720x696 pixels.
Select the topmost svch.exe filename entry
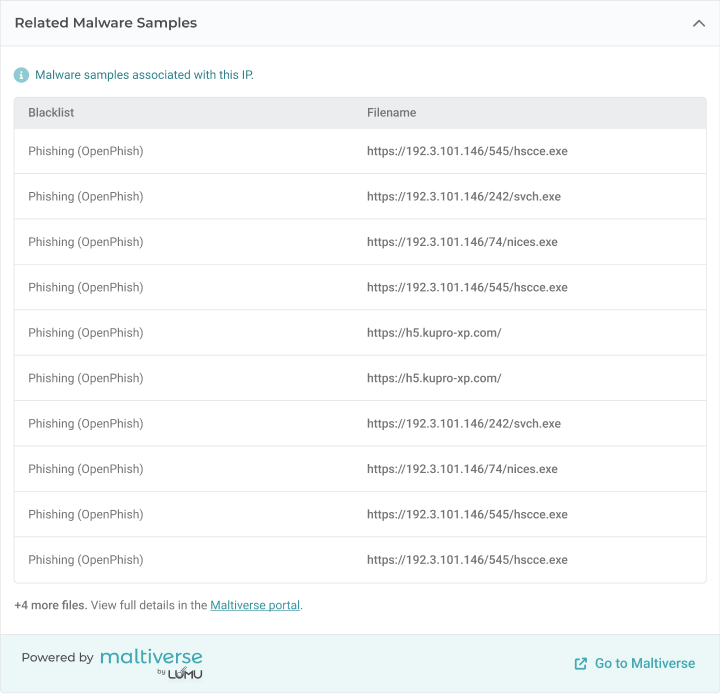click(x=463, y=197)
